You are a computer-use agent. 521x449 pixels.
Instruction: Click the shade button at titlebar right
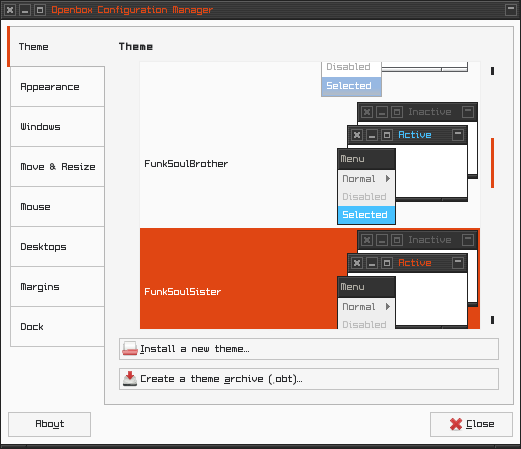pyautogui.click(x=511, y=10)
